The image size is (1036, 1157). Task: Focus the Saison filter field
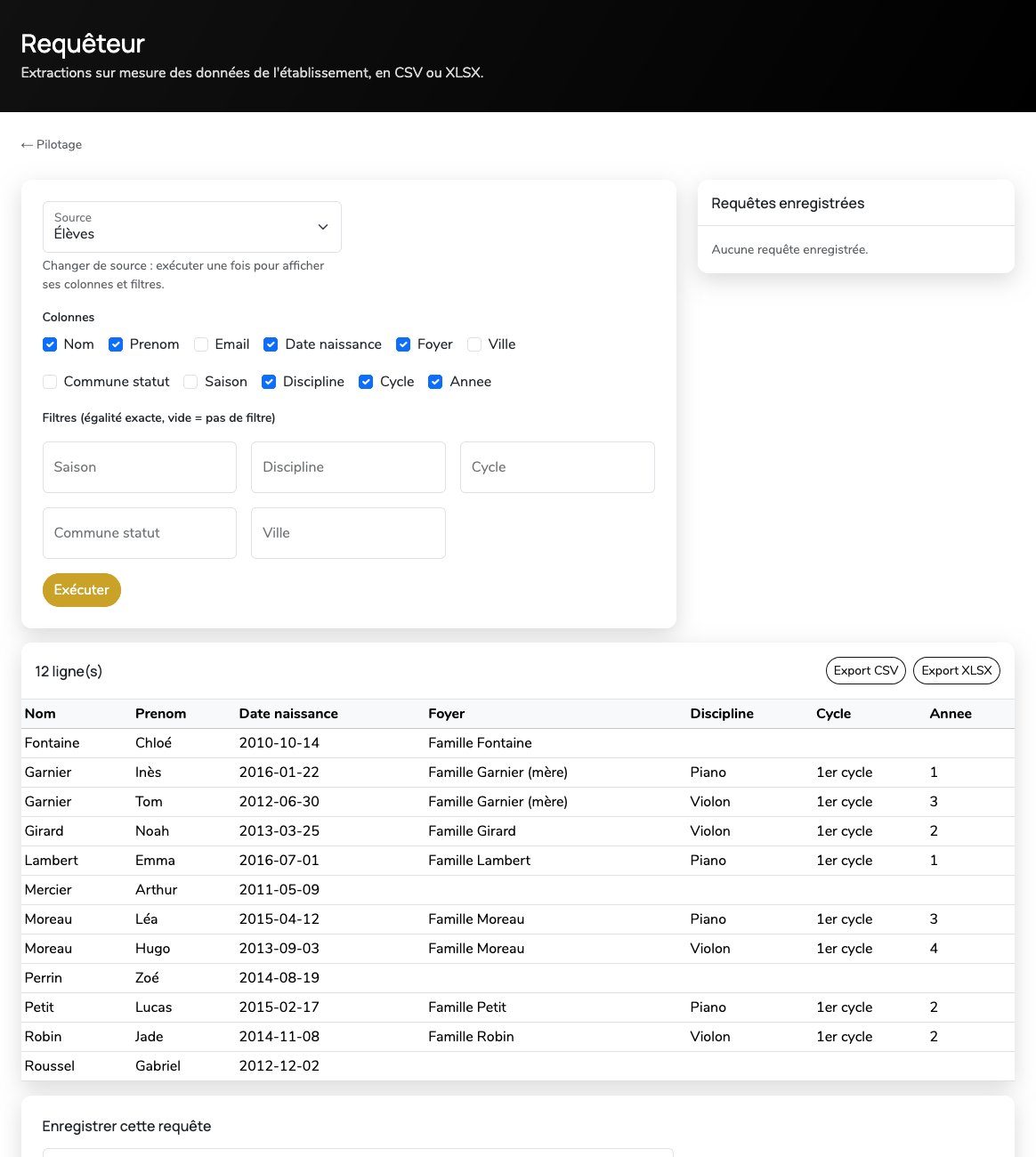(x=140, y=467)
